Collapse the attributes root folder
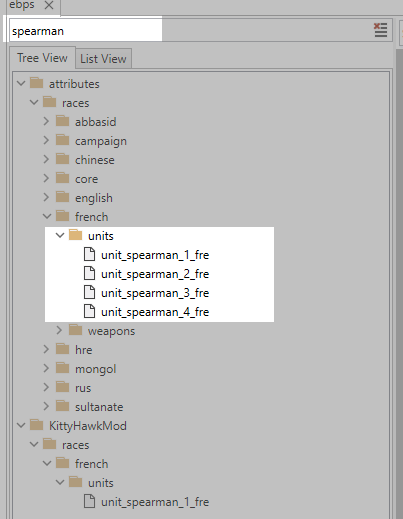 (21, 83)
